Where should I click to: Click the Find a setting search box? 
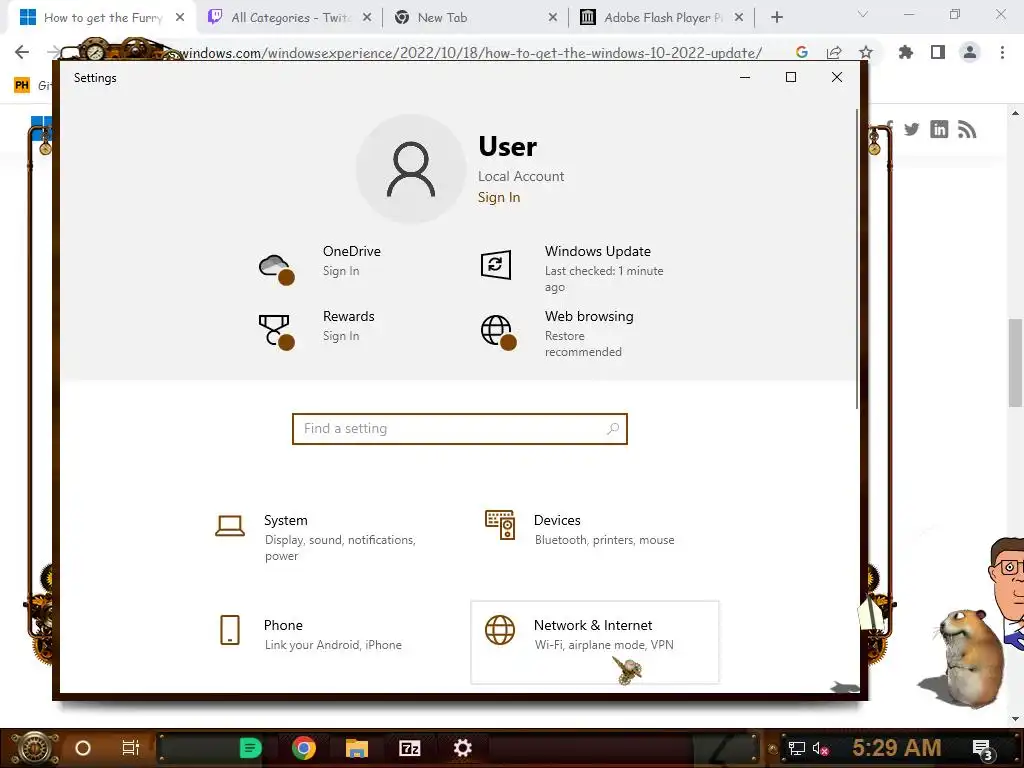(x=460, y=428)
